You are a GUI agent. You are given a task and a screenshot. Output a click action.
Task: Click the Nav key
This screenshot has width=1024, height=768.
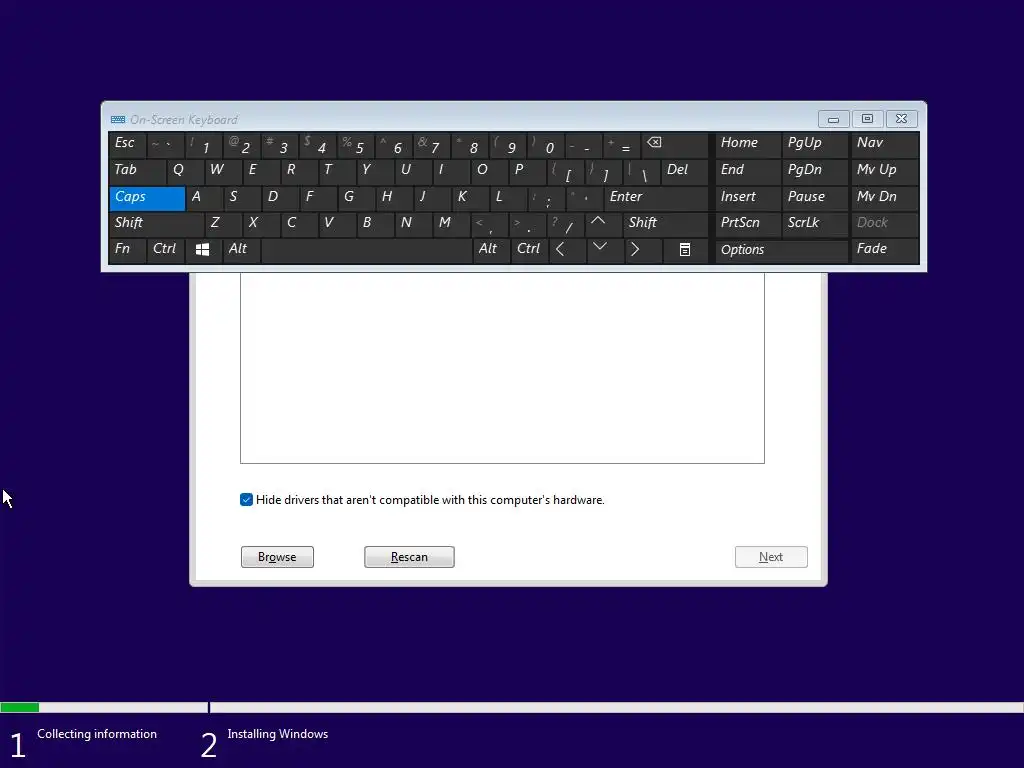884,144
